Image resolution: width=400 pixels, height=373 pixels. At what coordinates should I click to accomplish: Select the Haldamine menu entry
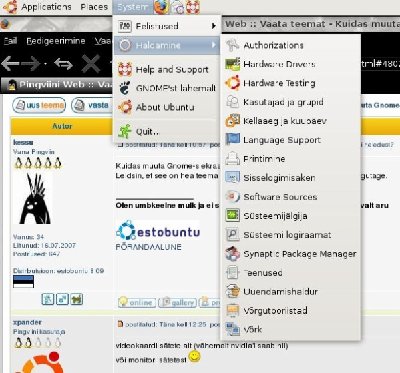pos(167,45)
